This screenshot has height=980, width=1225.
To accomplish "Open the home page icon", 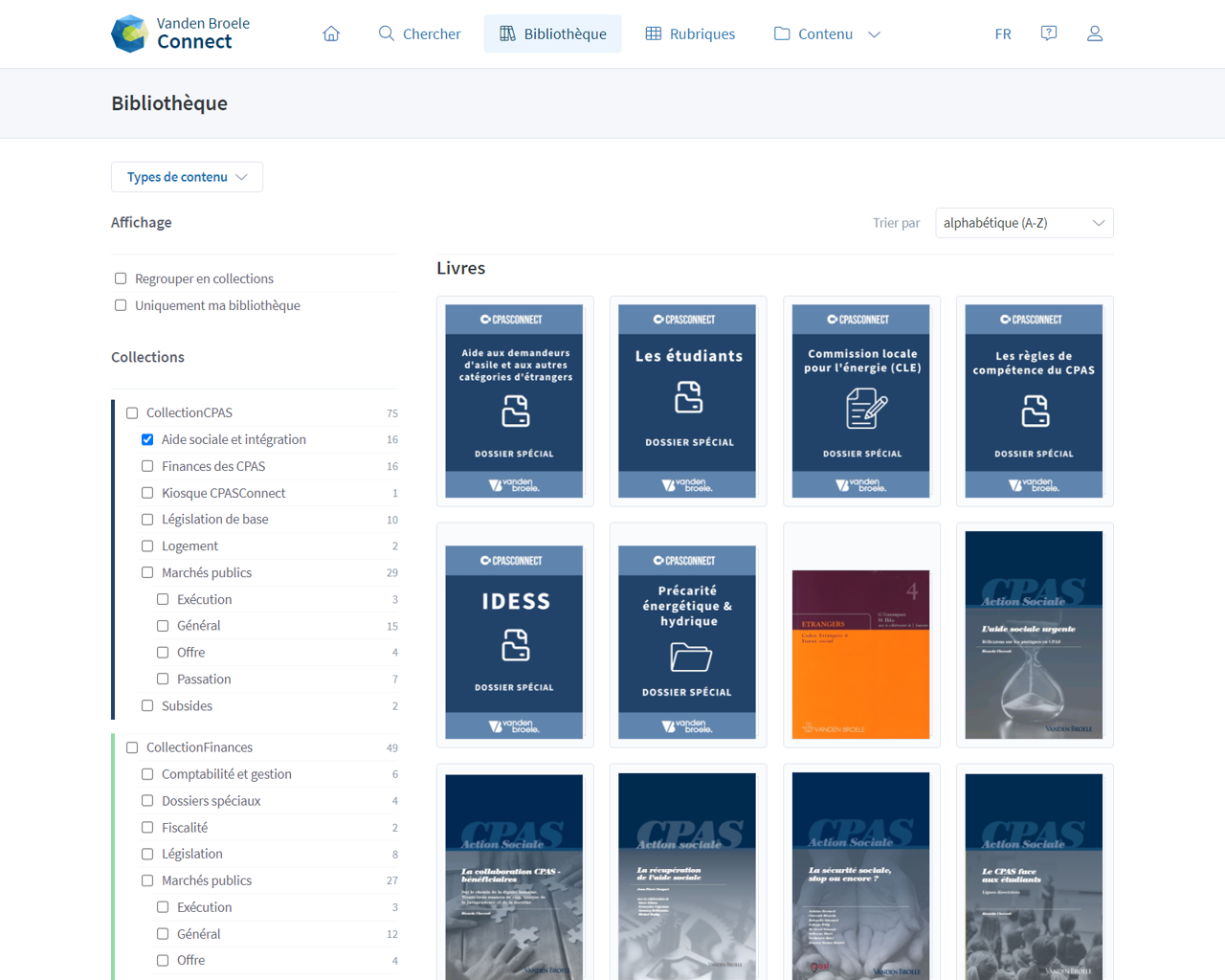I will [x=331, y=33].
